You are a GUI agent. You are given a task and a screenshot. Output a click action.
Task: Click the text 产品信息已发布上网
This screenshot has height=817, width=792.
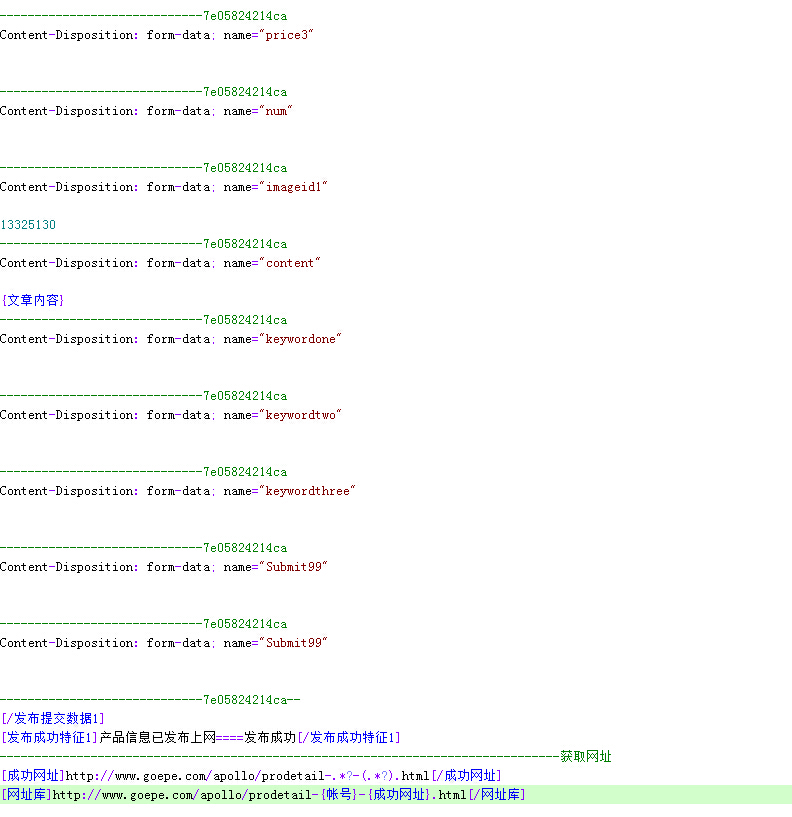pyautogui.click(x=158, y=738)
